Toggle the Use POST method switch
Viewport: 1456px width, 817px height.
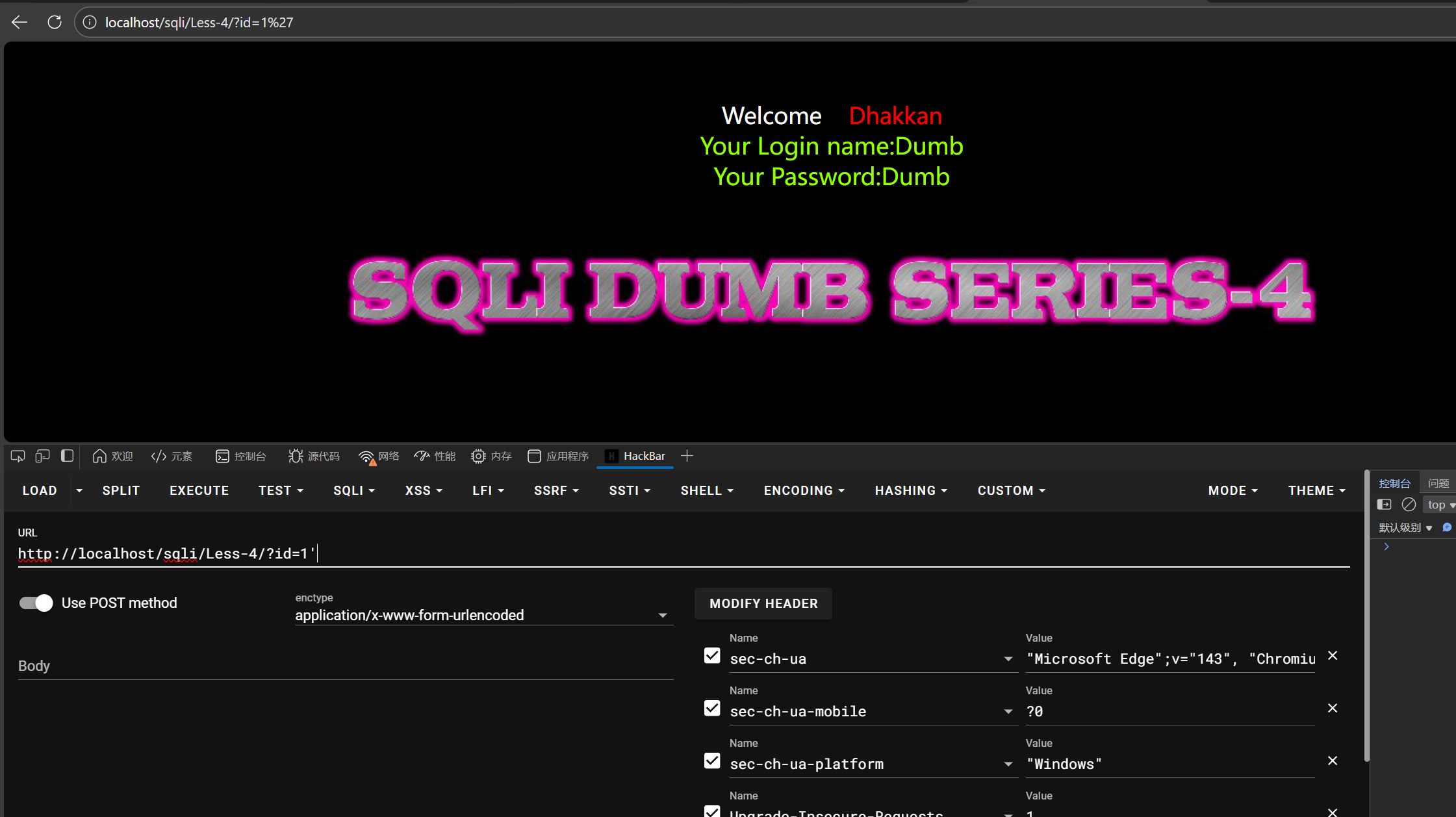(36, 603)
